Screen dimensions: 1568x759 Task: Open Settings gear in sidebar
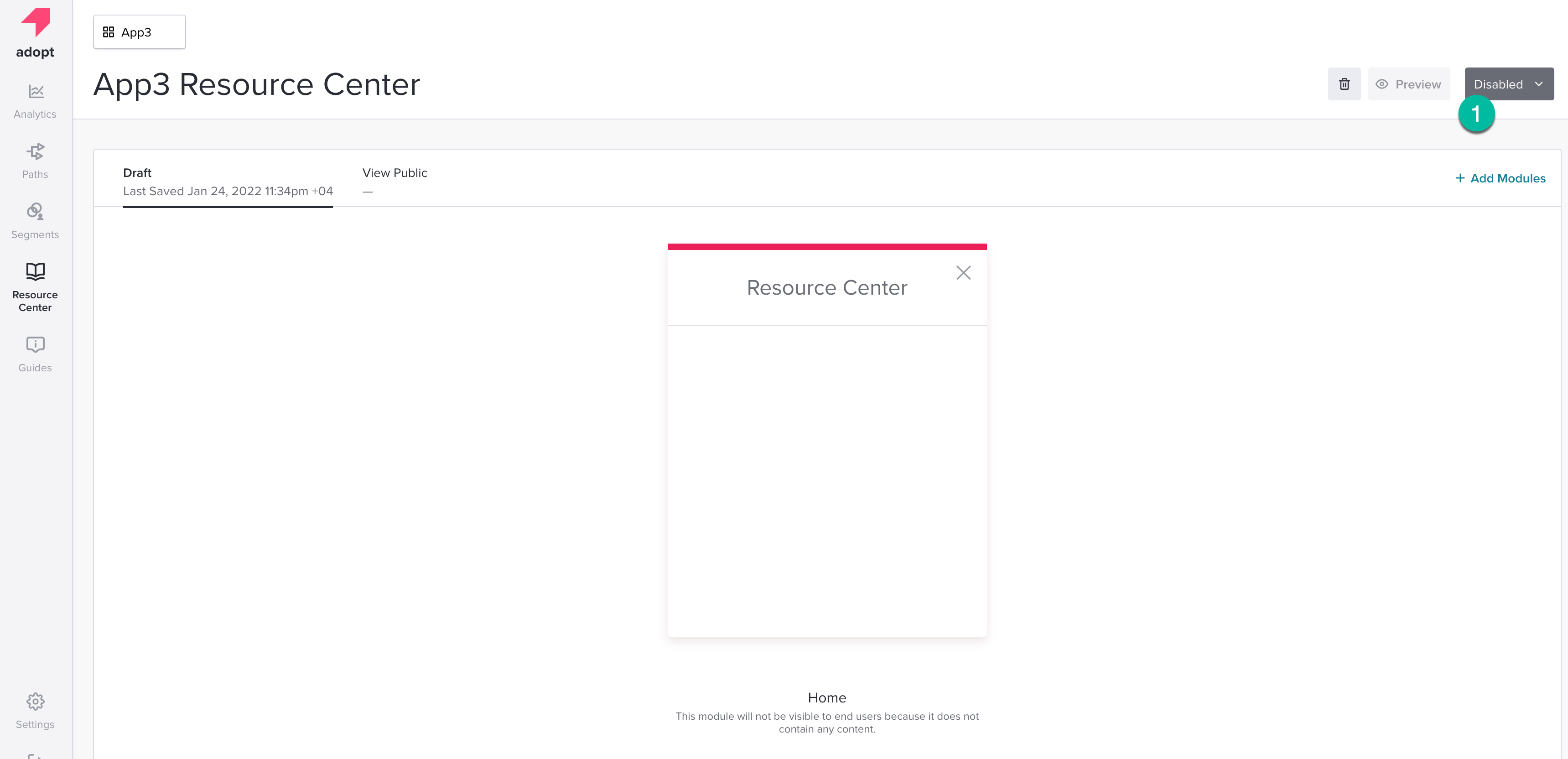pos(35,711)
